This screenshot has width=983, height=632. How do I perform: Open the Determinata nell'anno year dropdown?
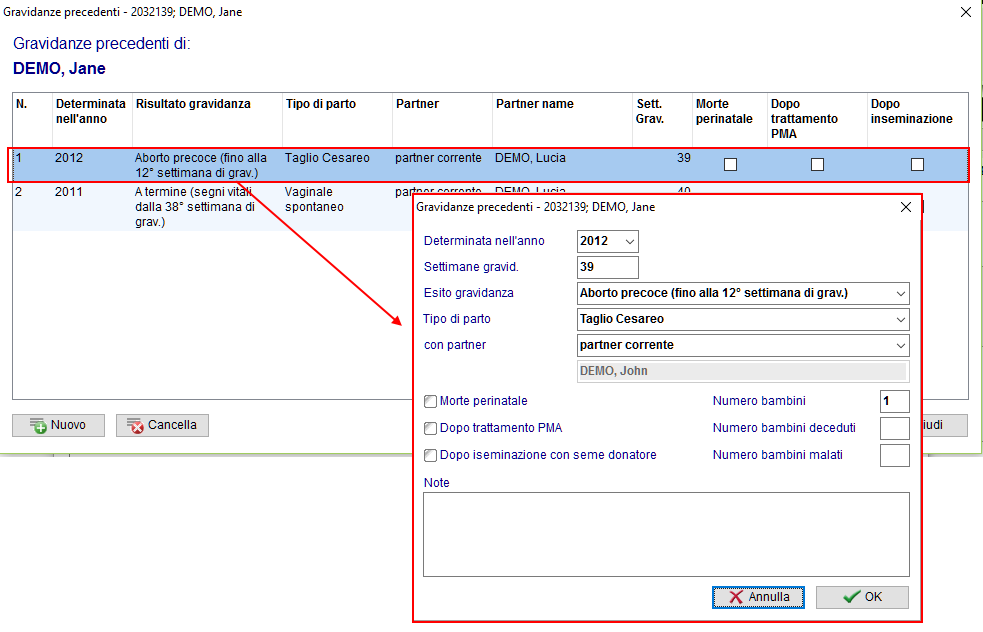pos(629,241)
